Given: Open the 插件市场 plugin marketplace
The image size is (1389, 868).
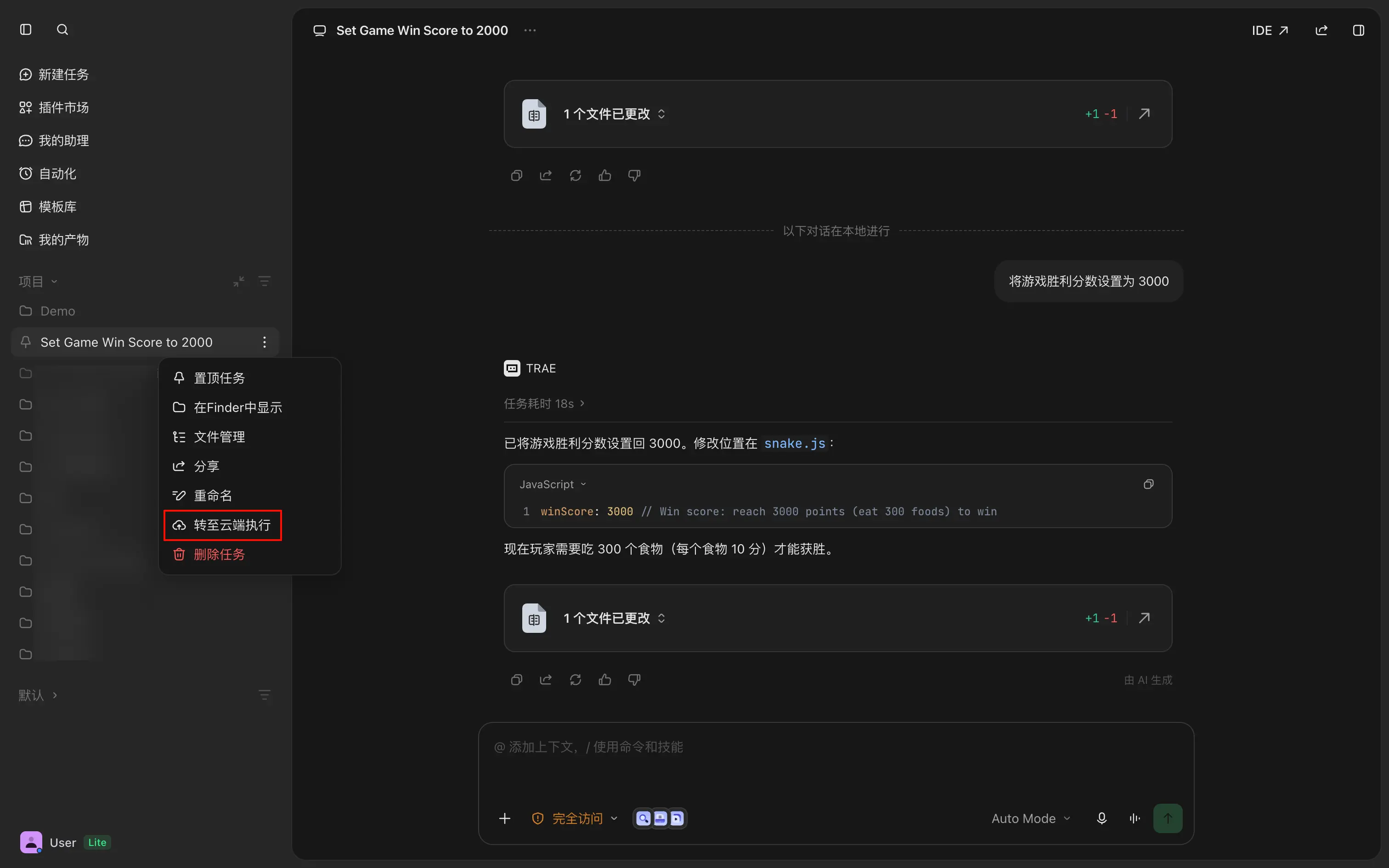Looking at the screenshot, I should (x=54, y=107).
